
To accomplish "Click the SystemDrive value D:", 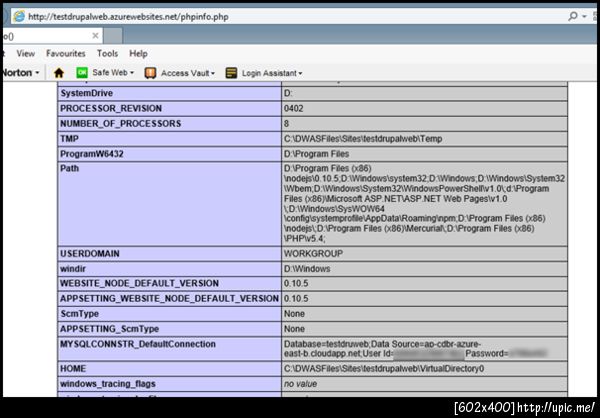I will [288, 93].
